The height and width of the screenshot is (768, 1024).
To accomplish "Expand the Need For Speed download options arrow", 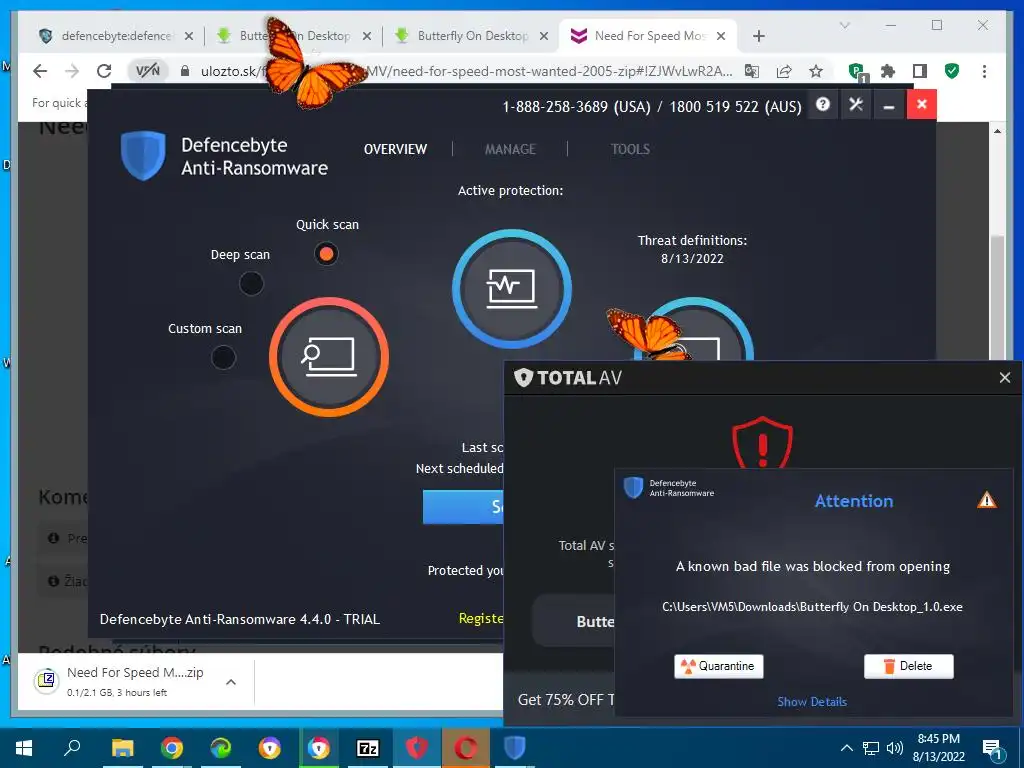I will tap(231, 682).
